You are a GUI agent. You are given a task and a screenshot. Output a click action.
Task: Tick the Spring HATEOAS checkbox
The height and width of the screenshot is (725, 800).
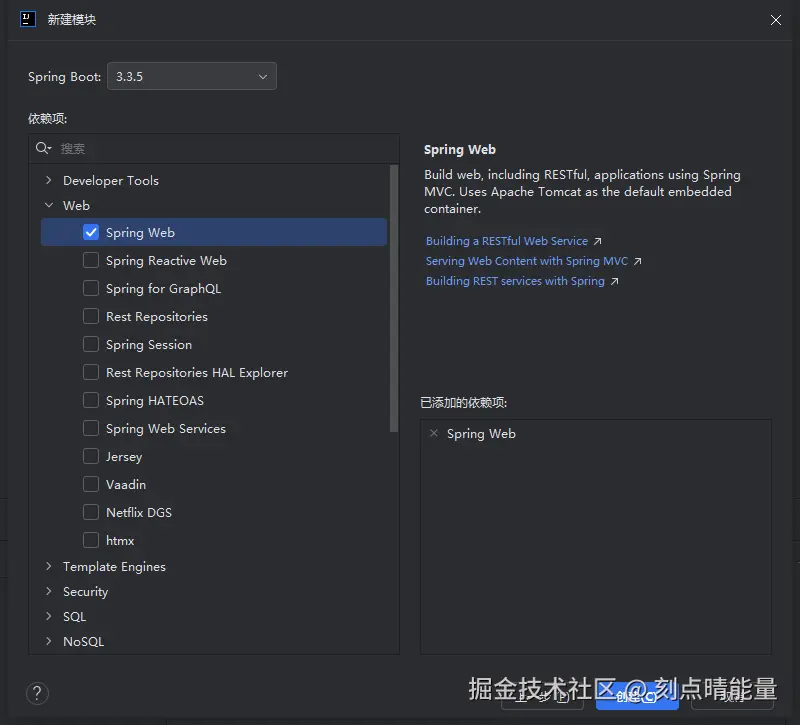(91, 401)
